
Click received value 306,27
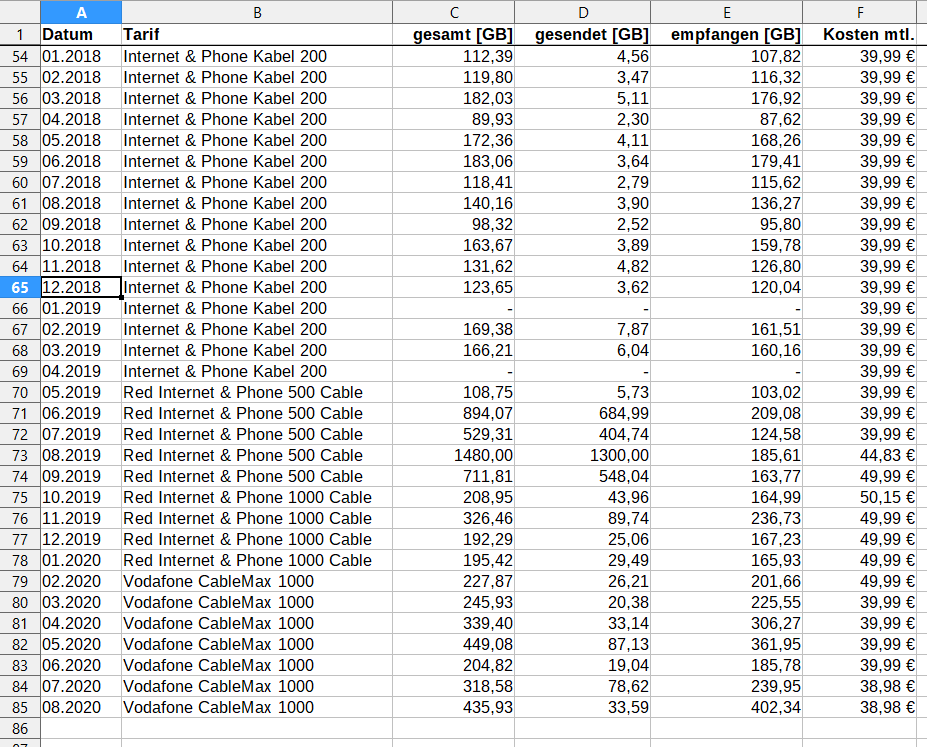[x=727, y=623]
